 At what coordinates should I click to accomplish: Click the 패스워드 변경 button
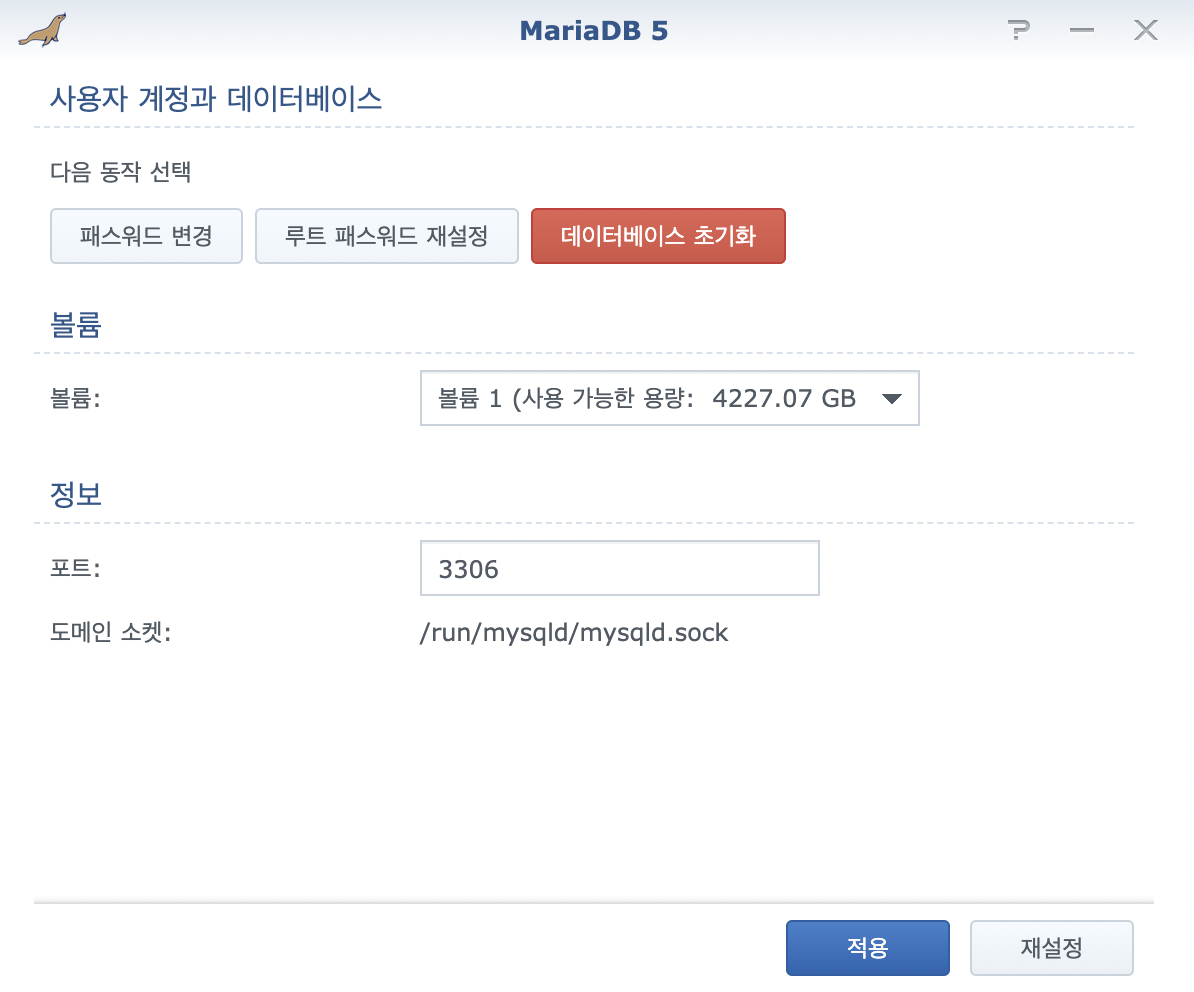pyautogui.click(x=146, y=236)
